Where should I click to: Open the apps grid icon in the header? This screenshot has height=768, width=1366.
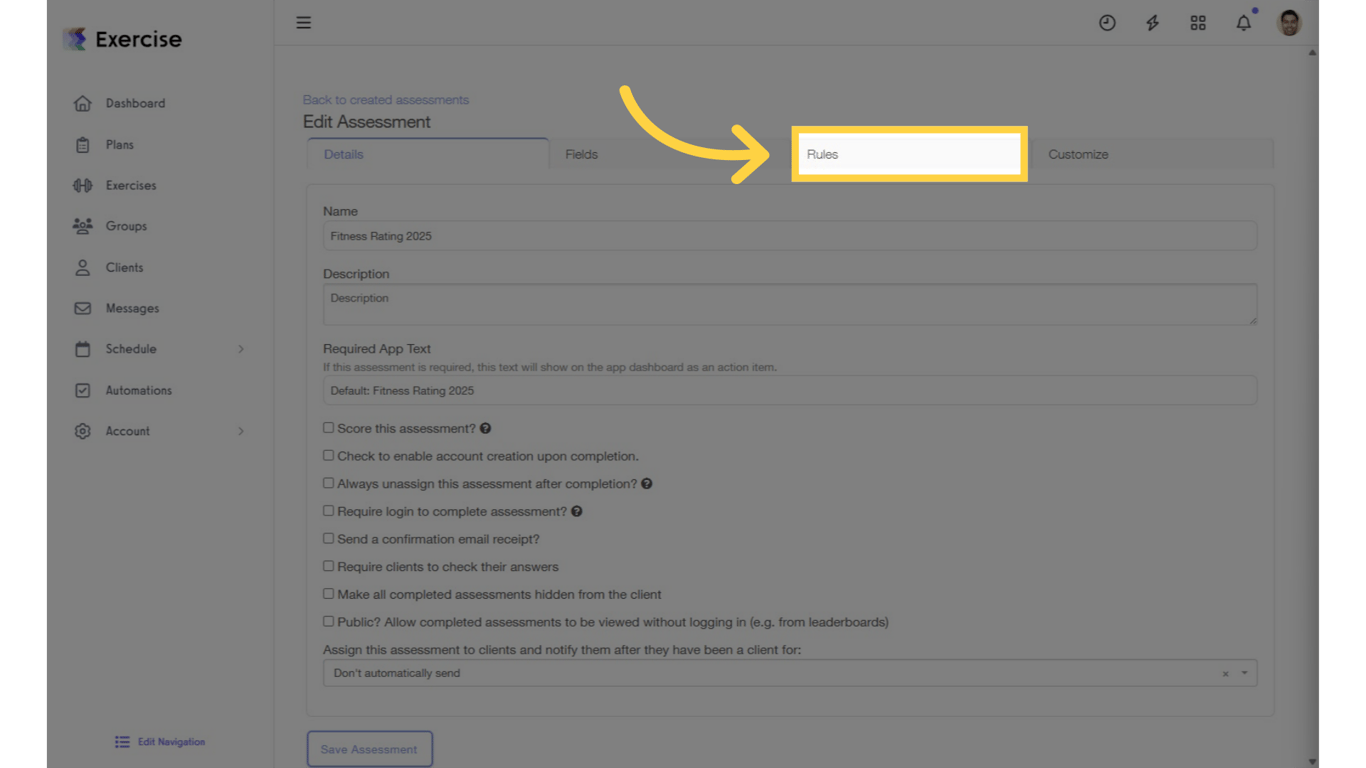point(1198,22)
